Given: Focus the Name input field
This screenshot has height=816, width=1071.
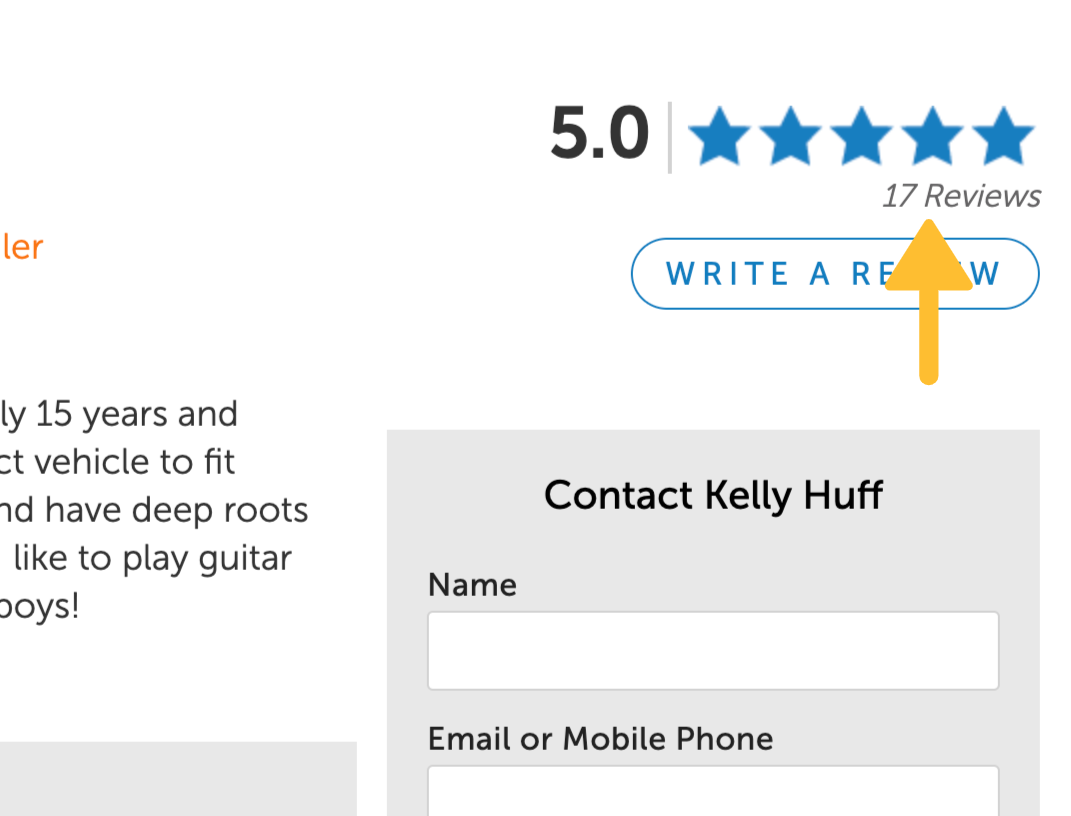Looking at the screenshot, I should (713, 651).
